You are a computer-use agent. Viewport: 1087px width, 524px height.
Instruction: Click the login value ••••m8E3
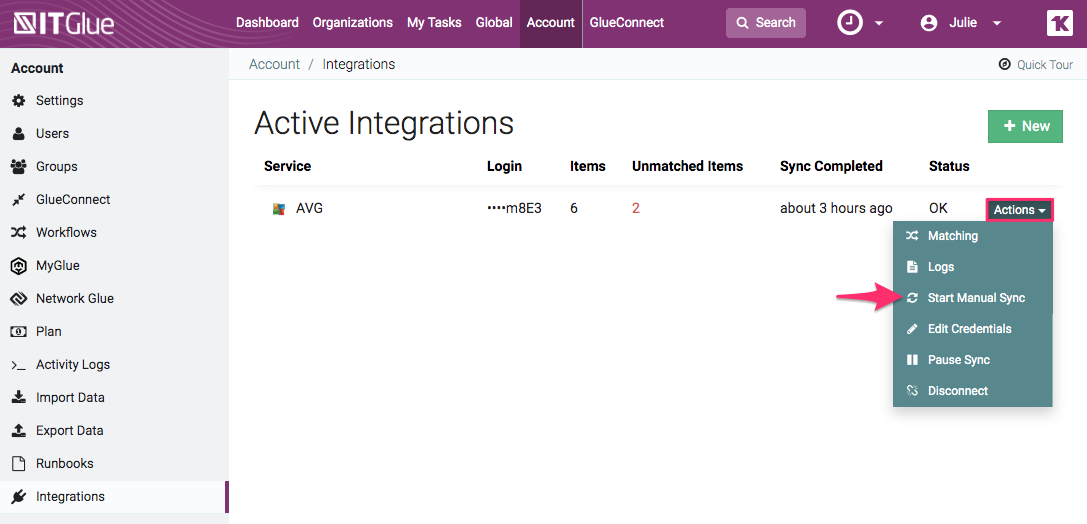point(514,208)
